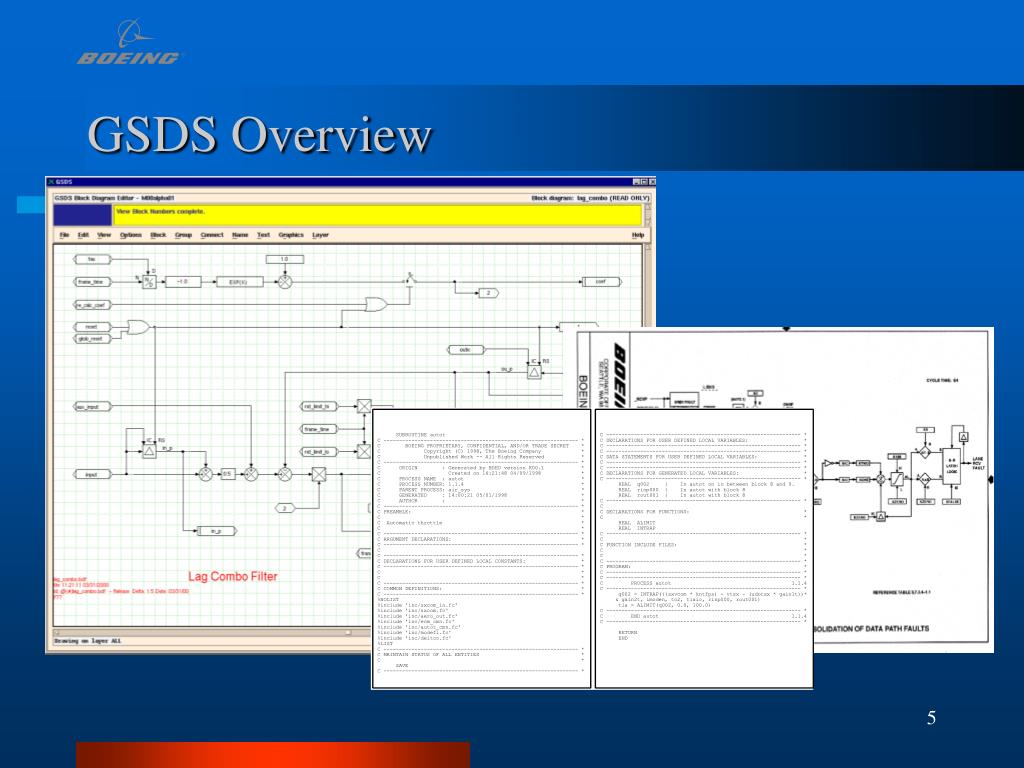This screenshot has width=1024, height=768.
Task: Select the re_calc_coef input connector
Action: click(x=92, y=305)
